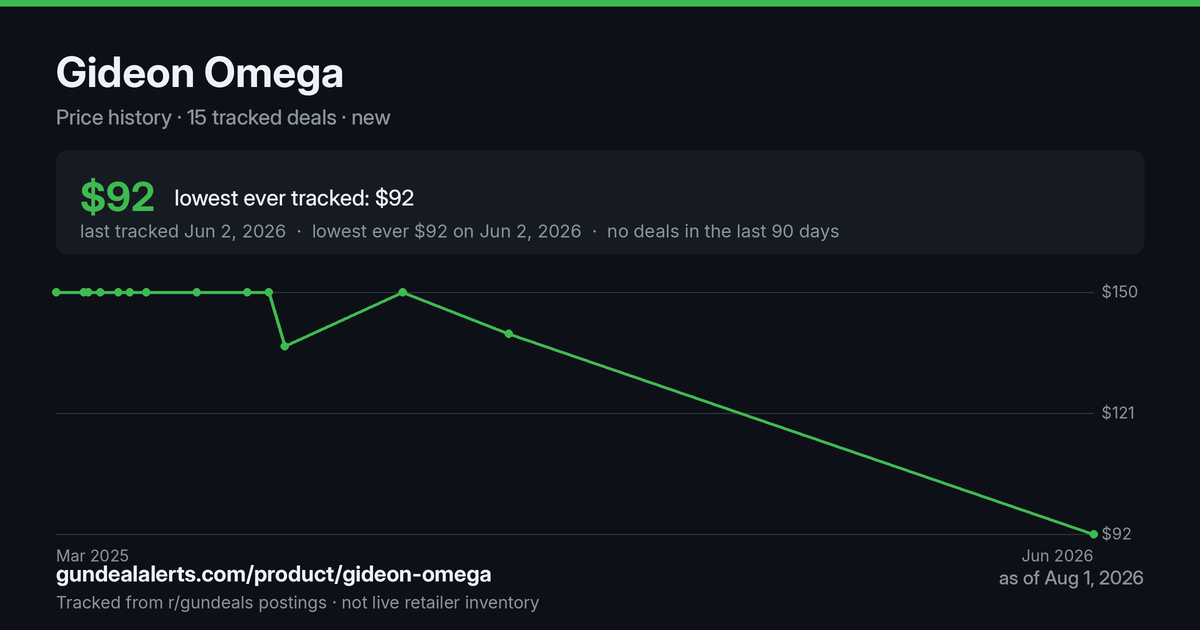Click the $150 peak data point mid-chart
The height and width of the screenshot is (630, 1200).
click(402, 292)
